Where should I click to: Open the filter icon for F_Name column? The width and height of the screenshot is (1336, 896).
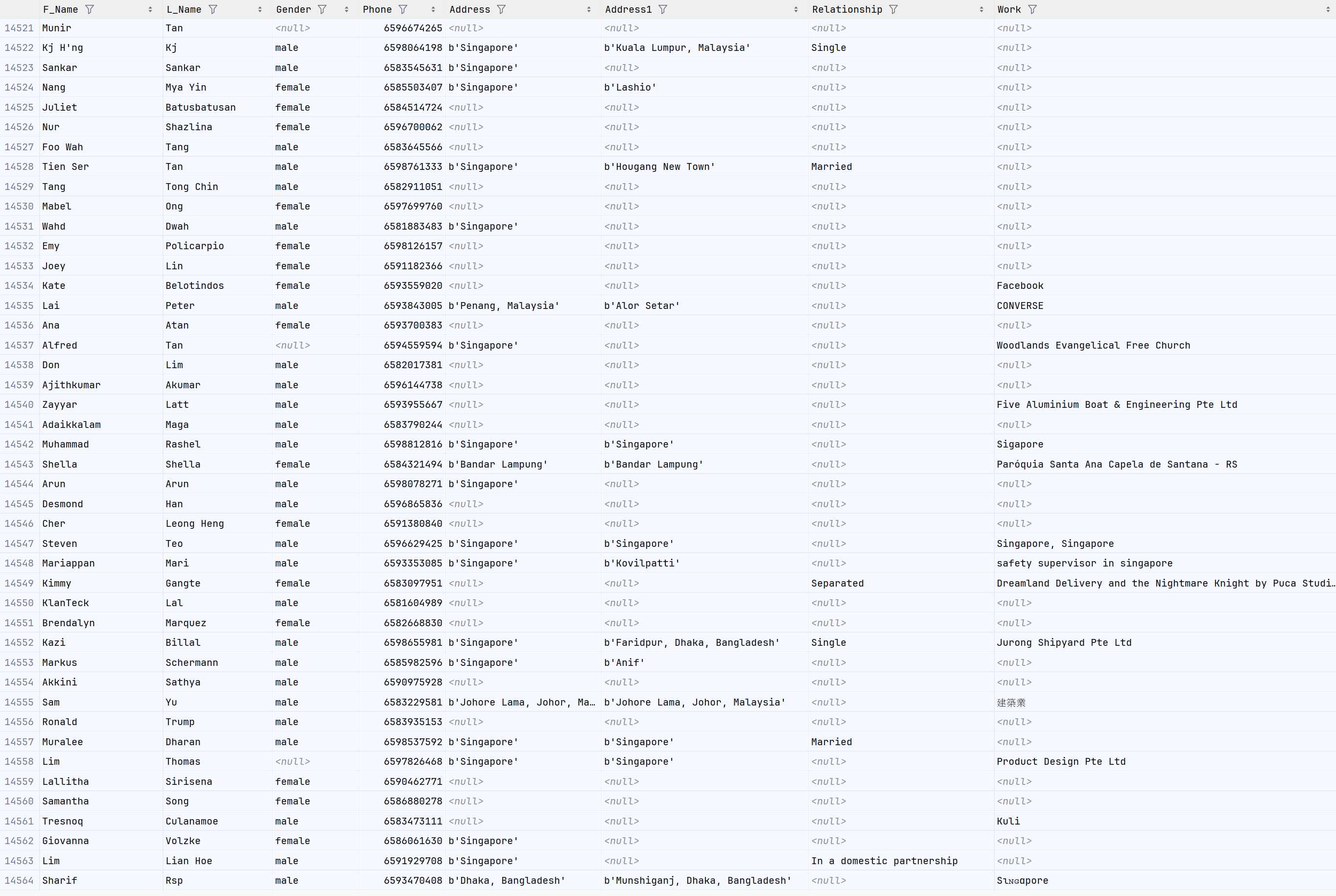tap(90, 9)
